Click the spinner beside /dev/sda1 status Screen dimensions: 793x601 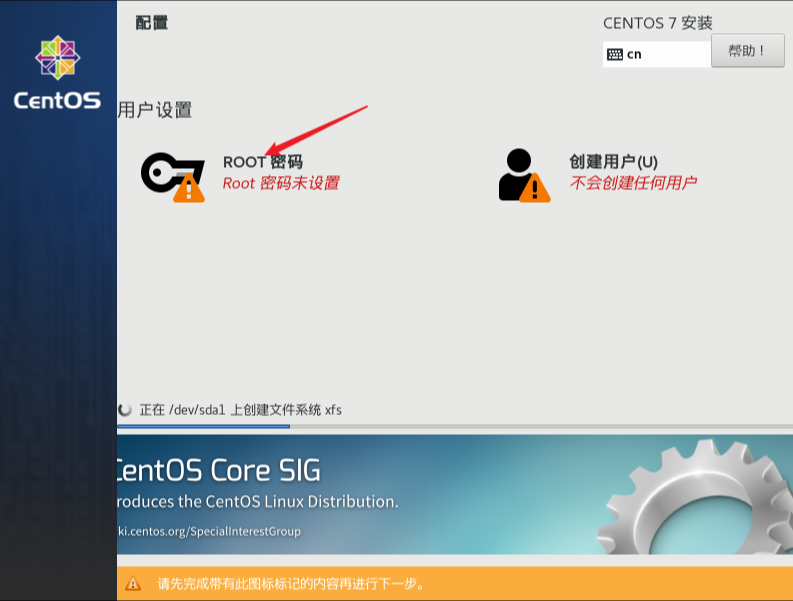125,410
